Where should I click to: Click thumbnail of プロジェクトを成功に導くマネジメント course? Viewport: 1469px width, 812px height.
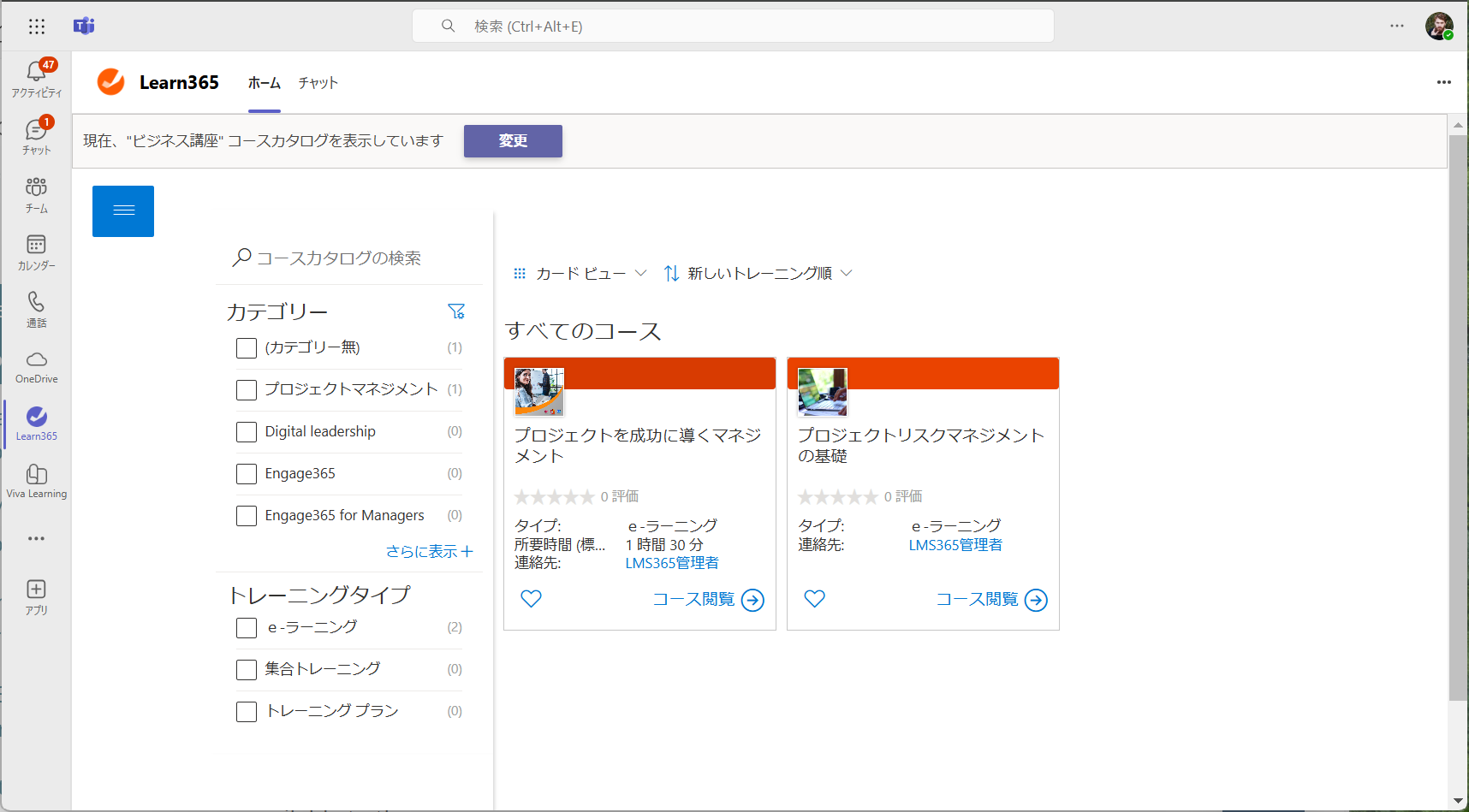click(539, 392)
